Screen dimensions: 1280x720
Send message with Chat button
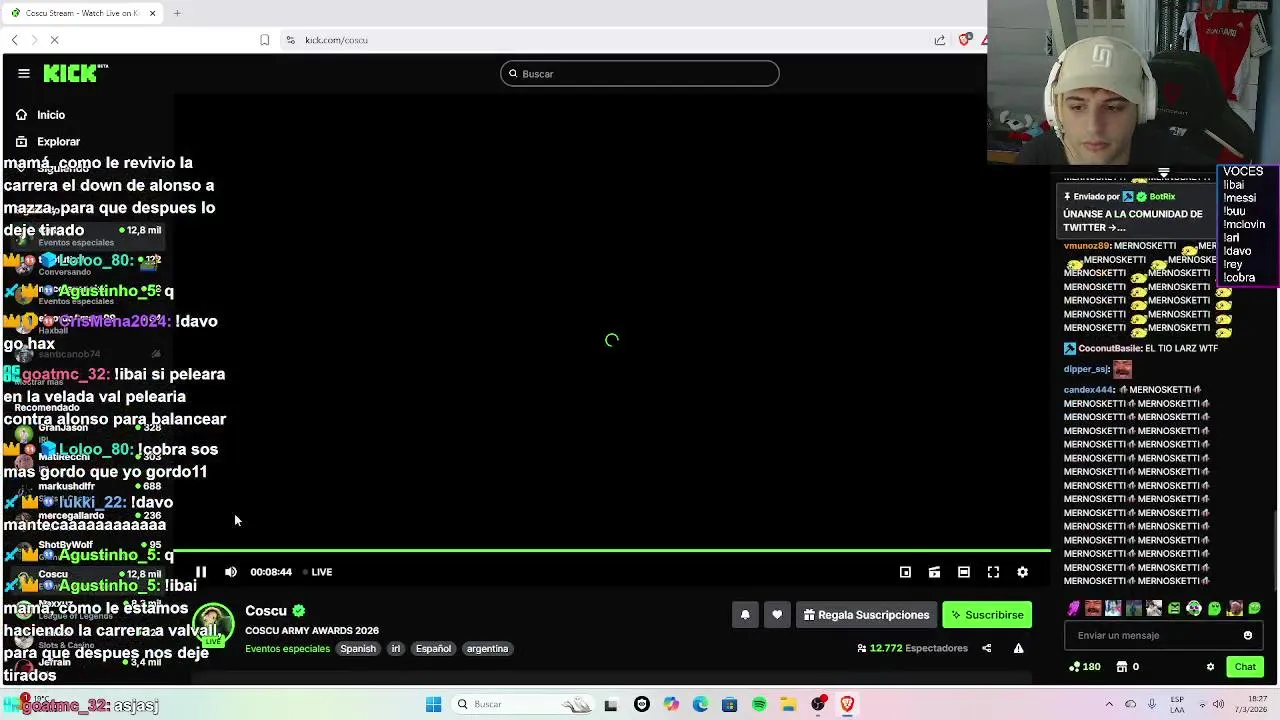[x=1245, y=667]
